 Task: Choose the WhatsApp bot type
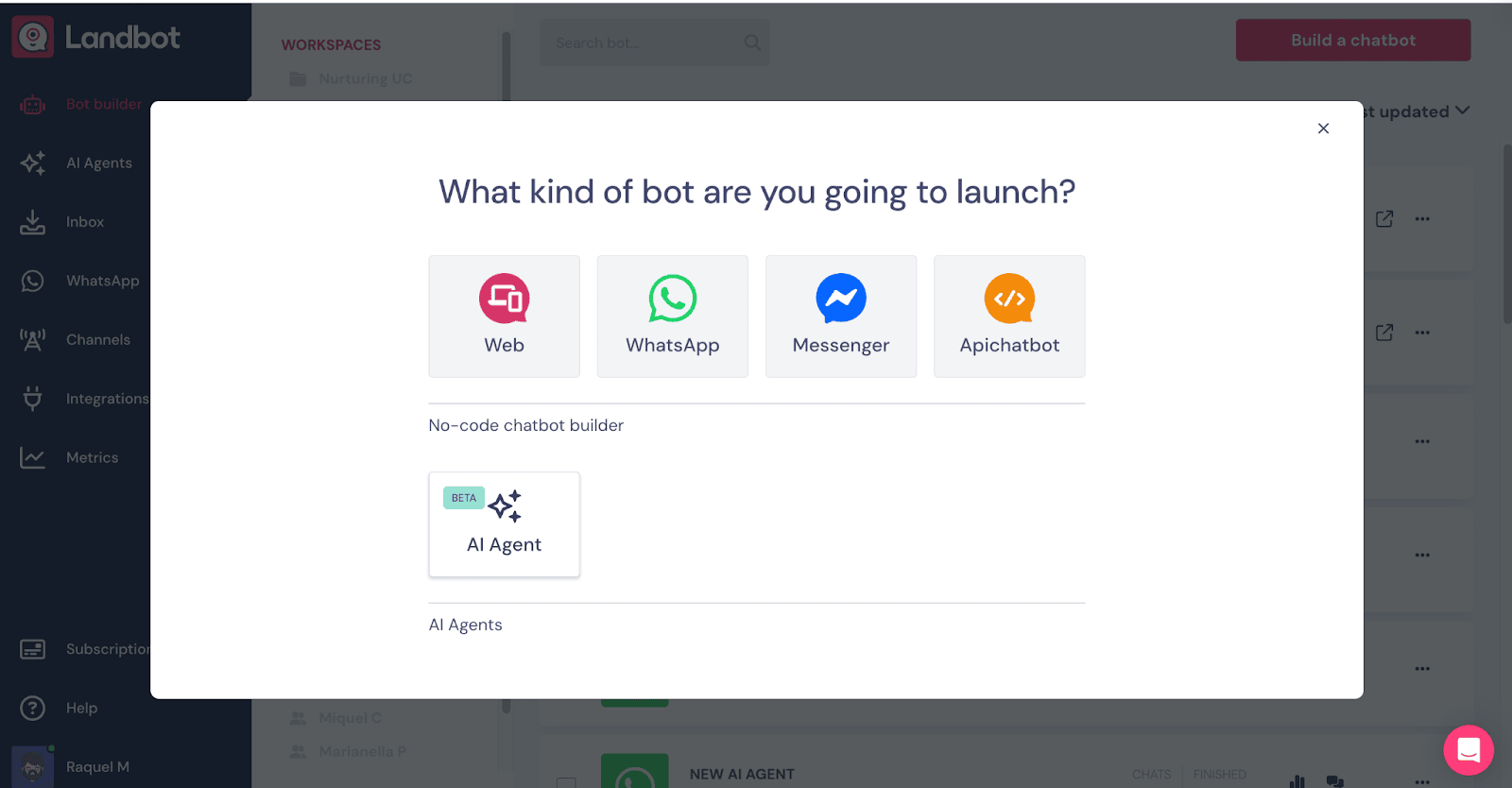tap(672, 317)
